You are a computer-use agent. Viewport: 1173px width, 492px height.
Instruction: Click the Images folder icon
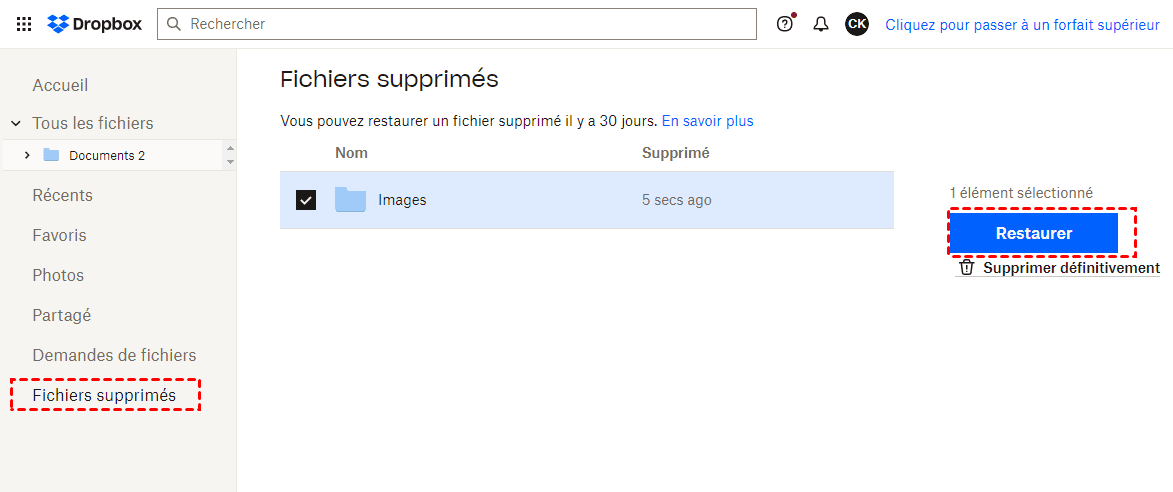click(x=350, y=200)
